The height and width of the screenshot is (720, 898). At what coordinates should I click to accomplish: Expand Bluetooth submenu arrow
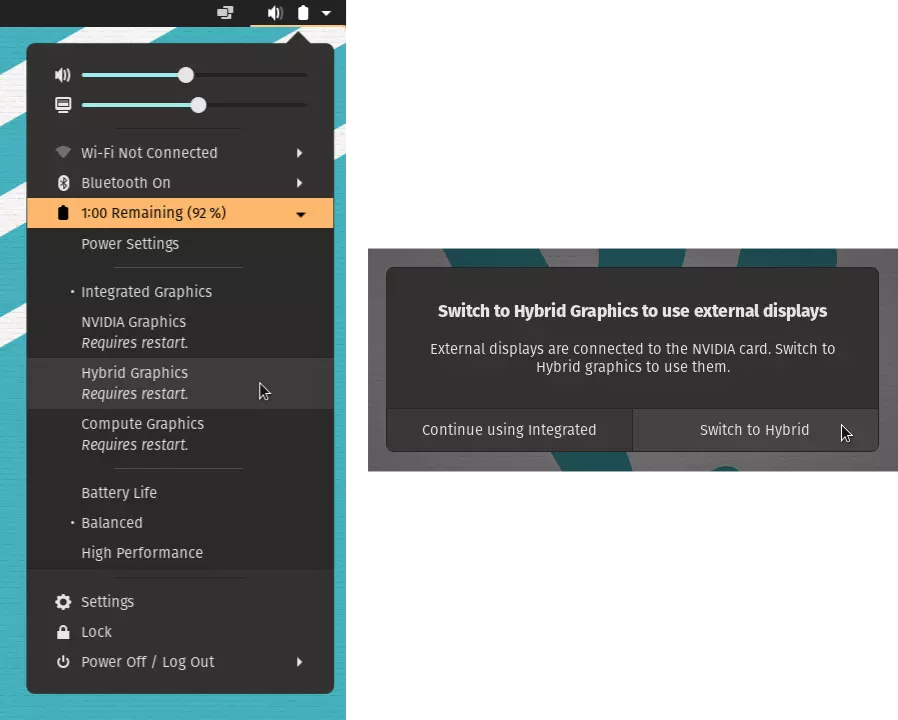[x=300, y=183]
